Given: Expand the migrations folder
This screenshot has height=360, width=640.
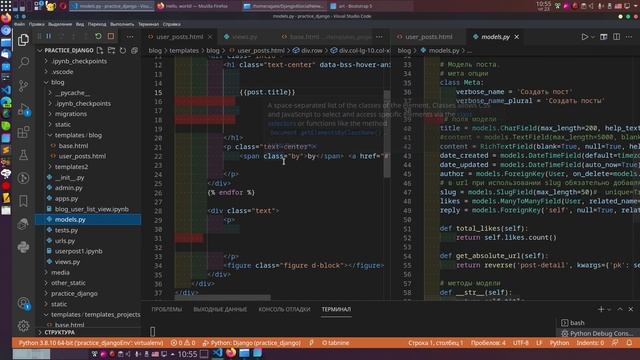Looking at the screenshot, I should click(x=71, y=114).
